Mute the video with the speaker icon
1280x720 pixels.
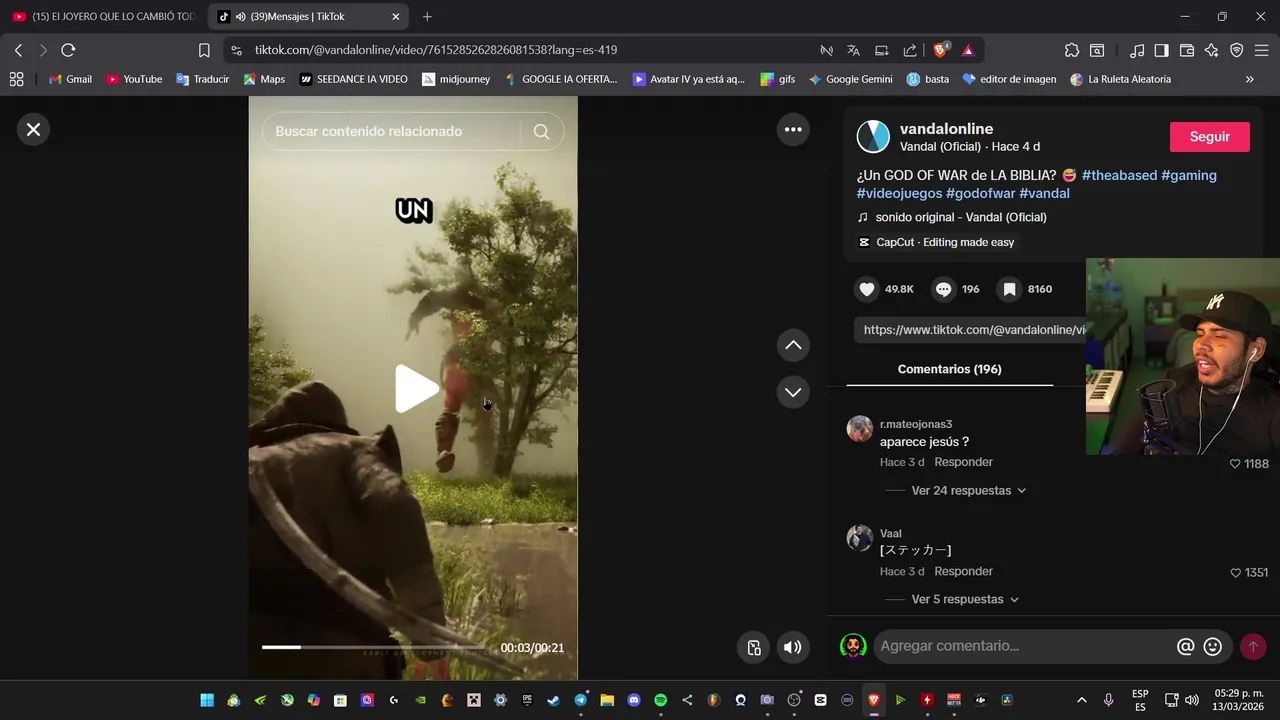coord(792,647)
